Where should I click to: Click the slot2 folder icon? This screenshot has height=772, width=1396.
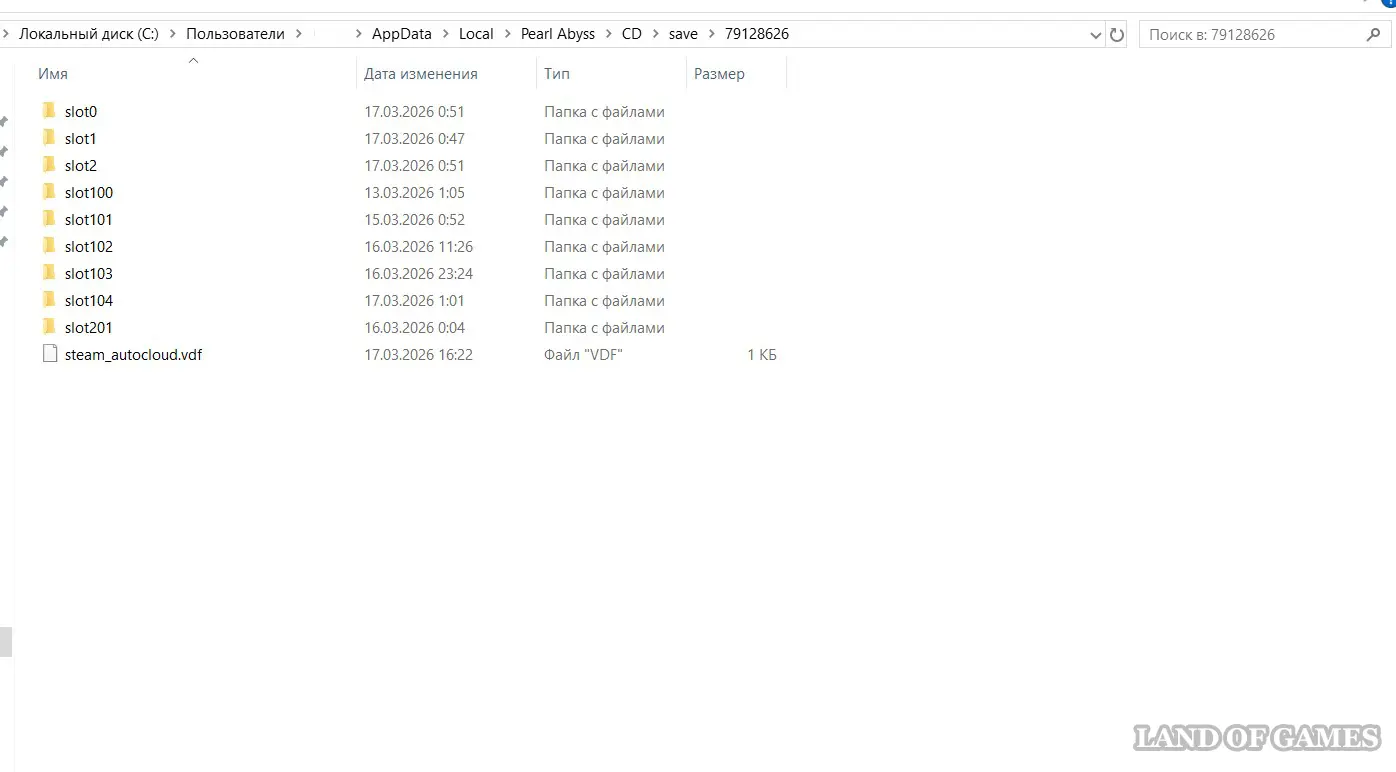tap(50, 165)
